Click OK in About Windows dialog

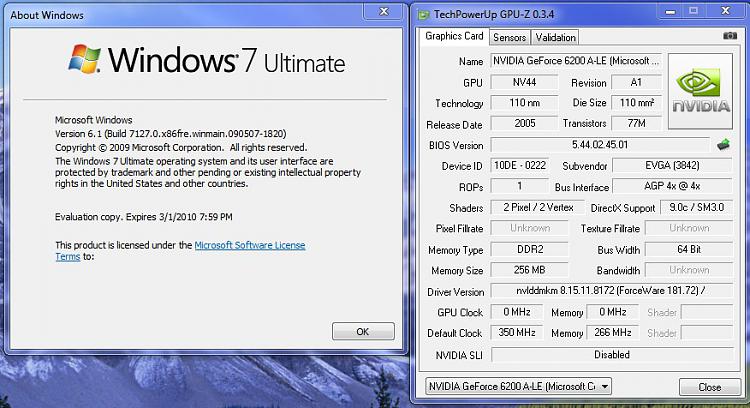[x=363, y=331]
